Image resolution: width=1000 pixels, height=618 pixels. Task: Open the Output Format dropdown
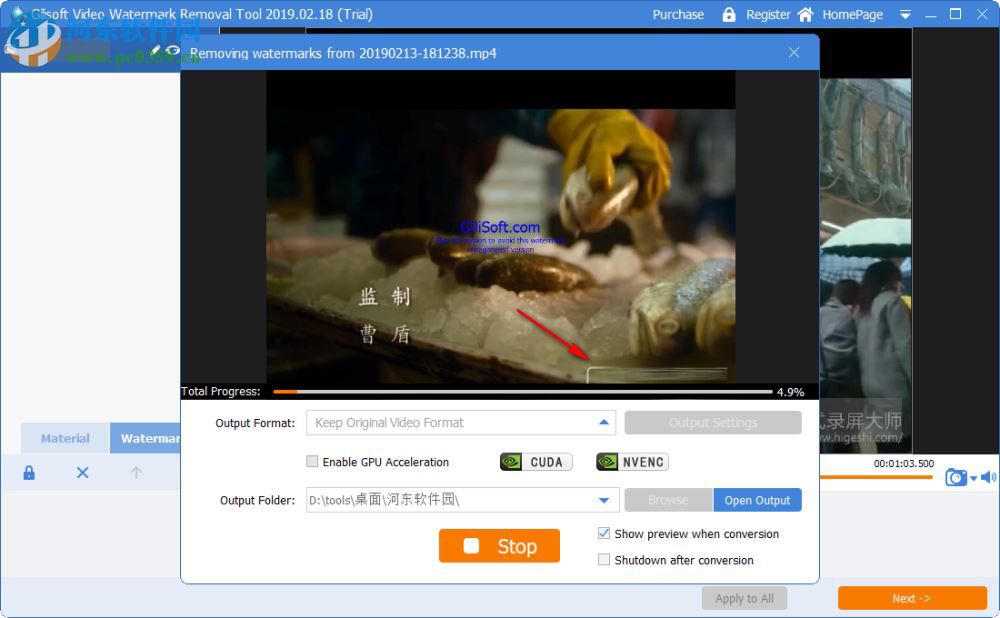[x=604, y=422]
